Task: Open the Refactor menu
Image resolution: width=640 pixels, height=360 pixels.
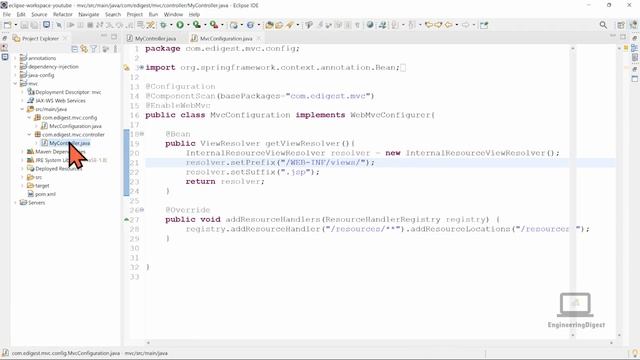Action: click(x=62, y=14)
